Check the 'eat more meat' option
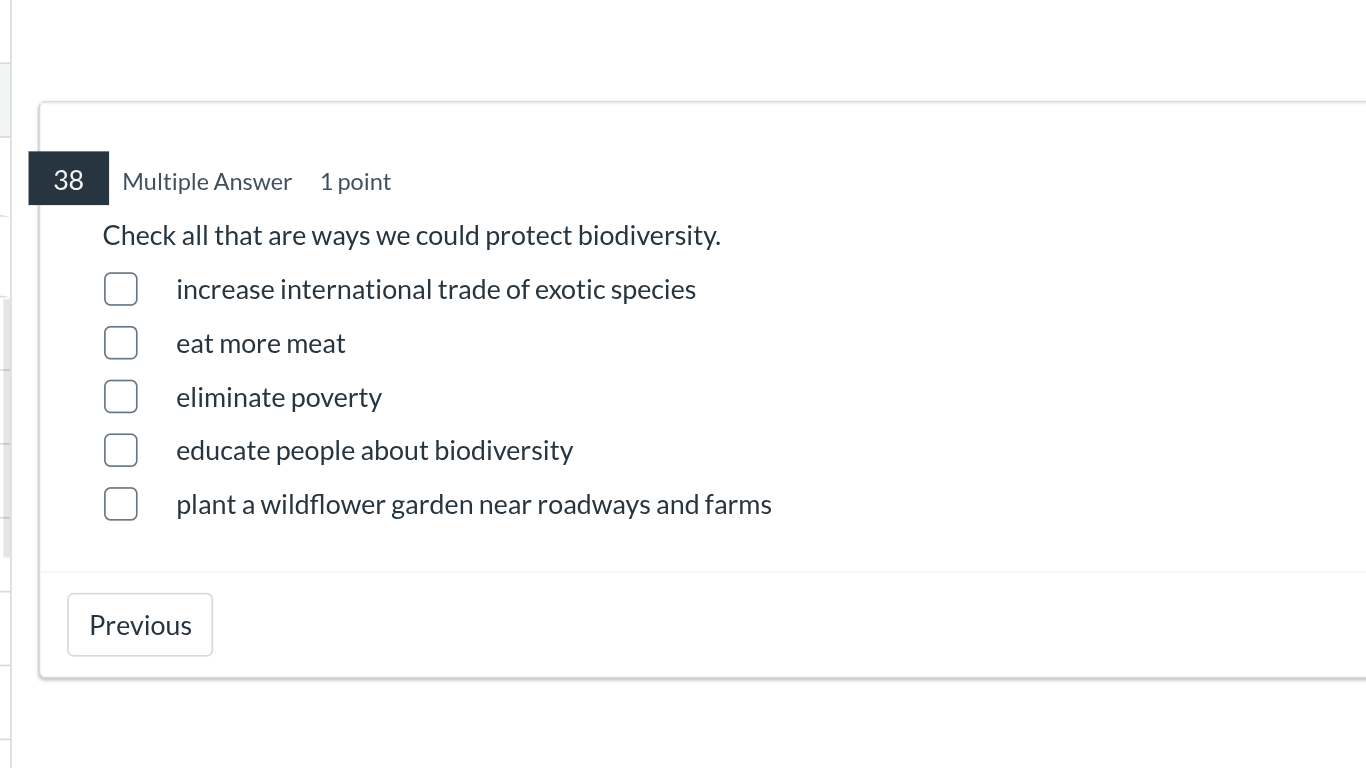Screen dimensions: 1366x768 120,342
